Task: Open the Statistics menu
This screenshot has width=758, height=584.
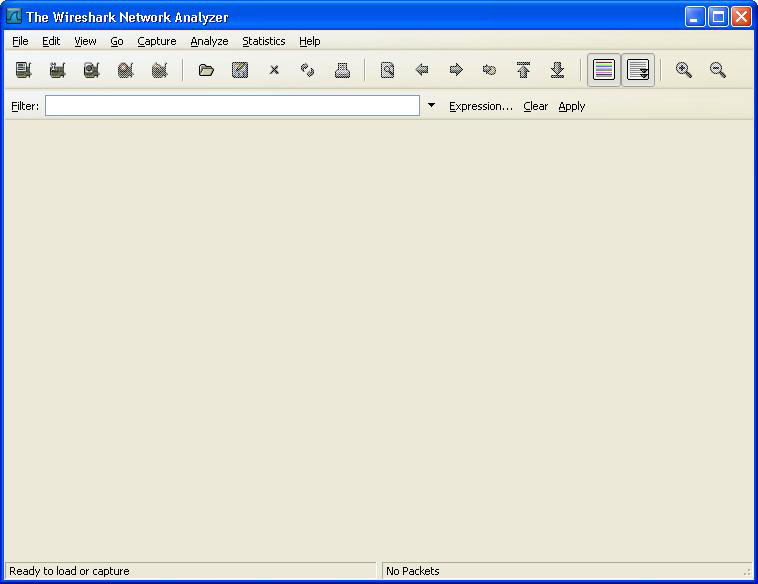Action: 263,42
